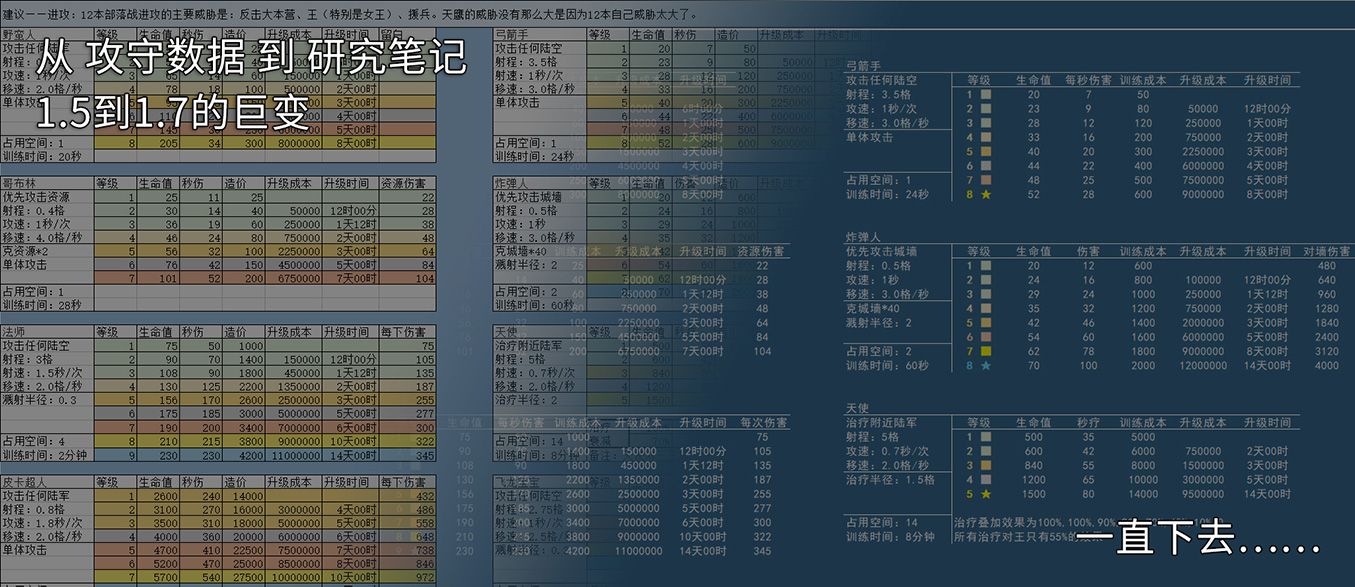Select the 秒疗 column header
Image resolution: width=1355 pixels, height=587 pixels.
pyautogui.click(x=1088, y=423)
